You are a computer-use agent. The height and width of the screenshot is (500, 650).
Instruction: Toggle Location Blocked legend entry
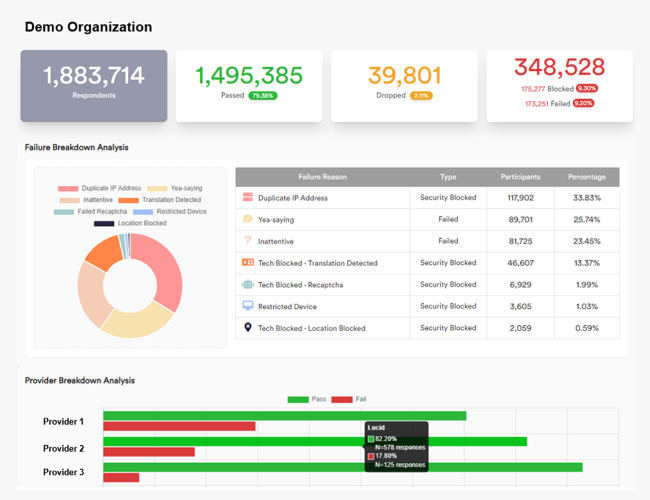[x=130, y=223]
